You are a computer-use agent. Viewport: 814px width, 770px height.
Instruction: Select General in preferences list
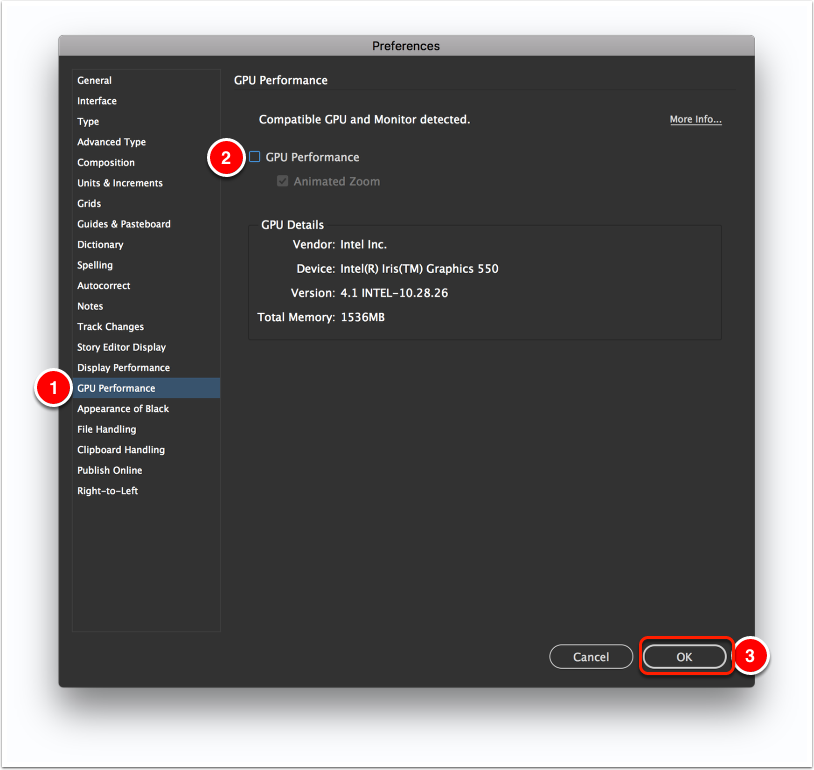point(95,80)
